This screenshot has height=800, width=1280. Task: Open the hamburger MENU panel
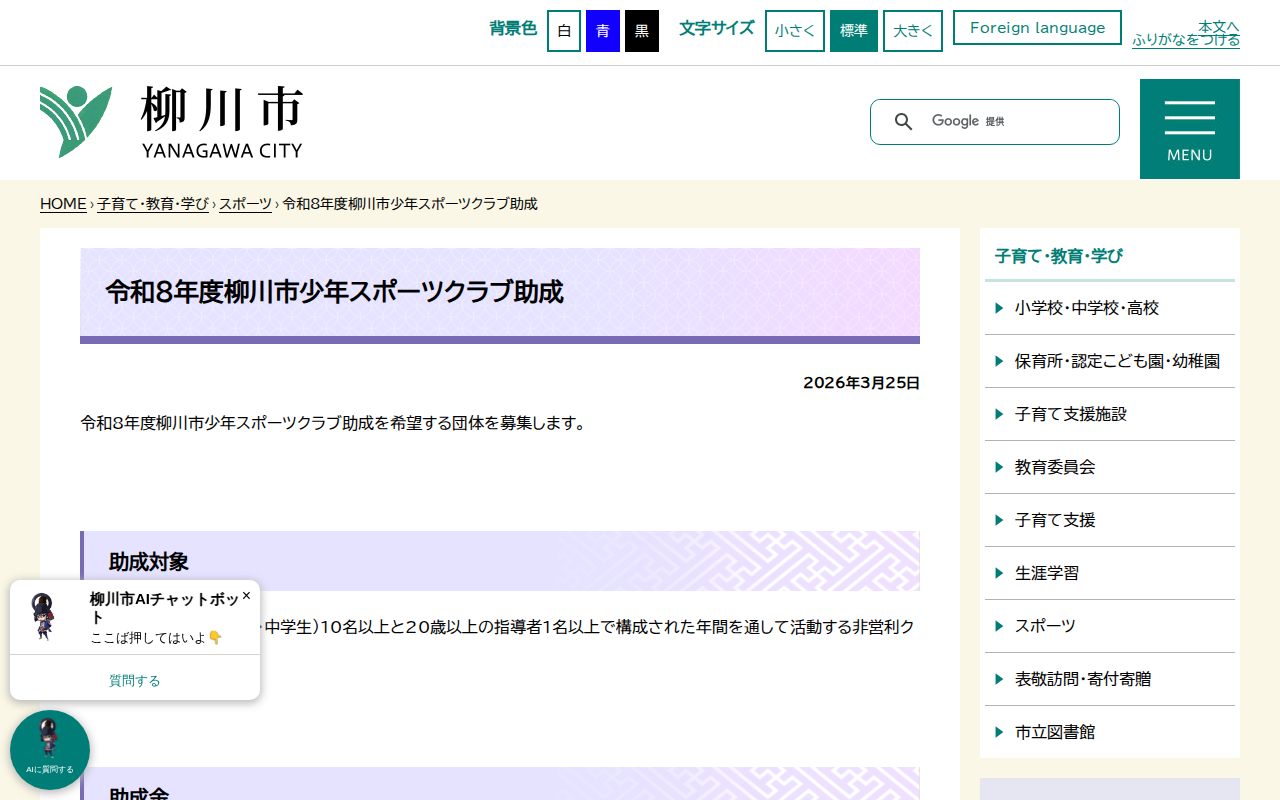tap(1189, 128)
